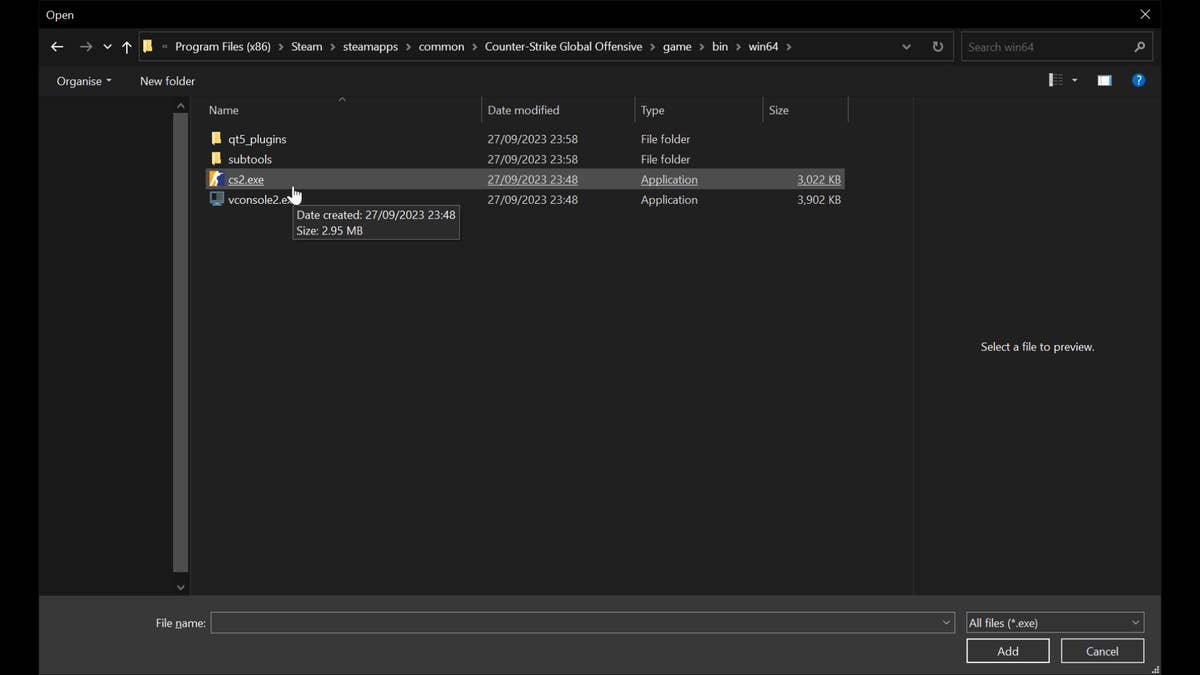This screenshot has height=675, width=1200.
Task: Click the Back navigation arrow
Action: coord(57,47)
